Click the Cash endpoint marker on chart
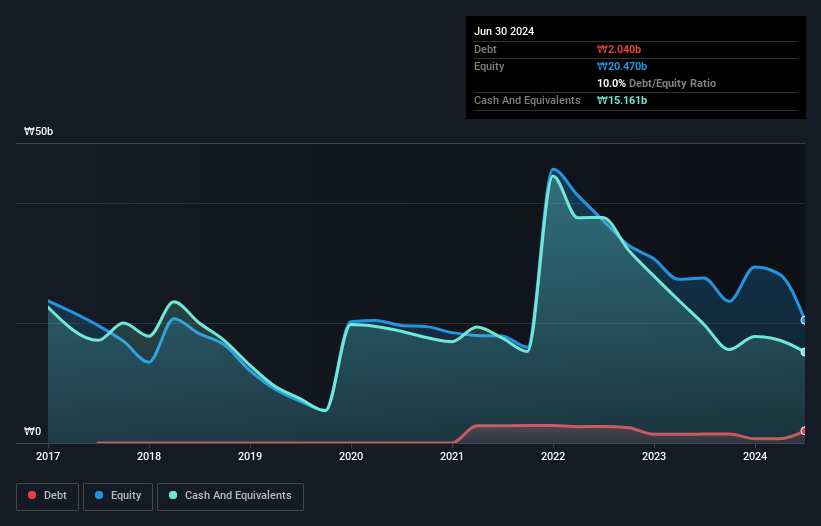 804,352
